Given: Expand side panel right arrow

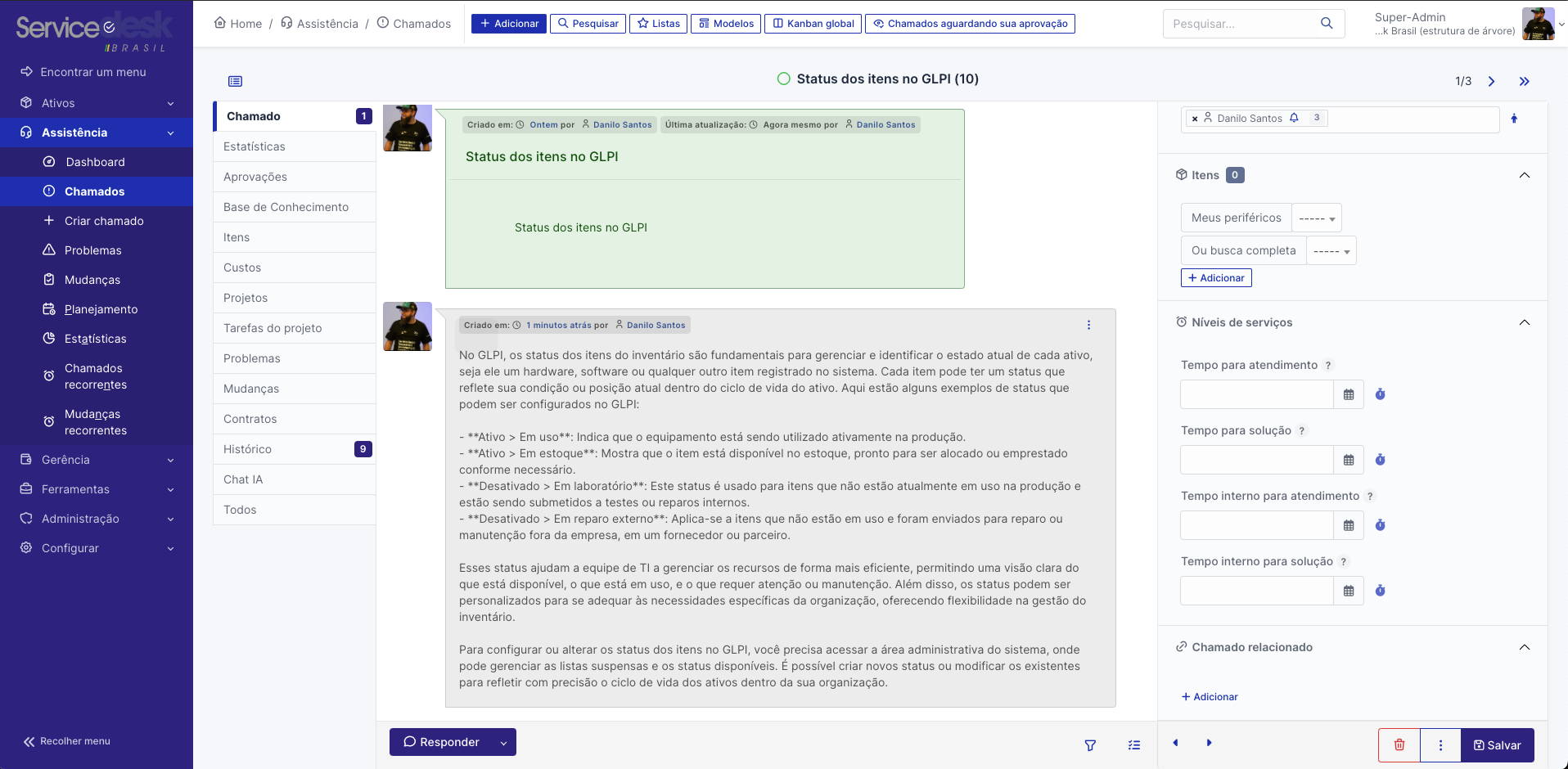Looking at the screenshot, I should (x=1209, y=743).
